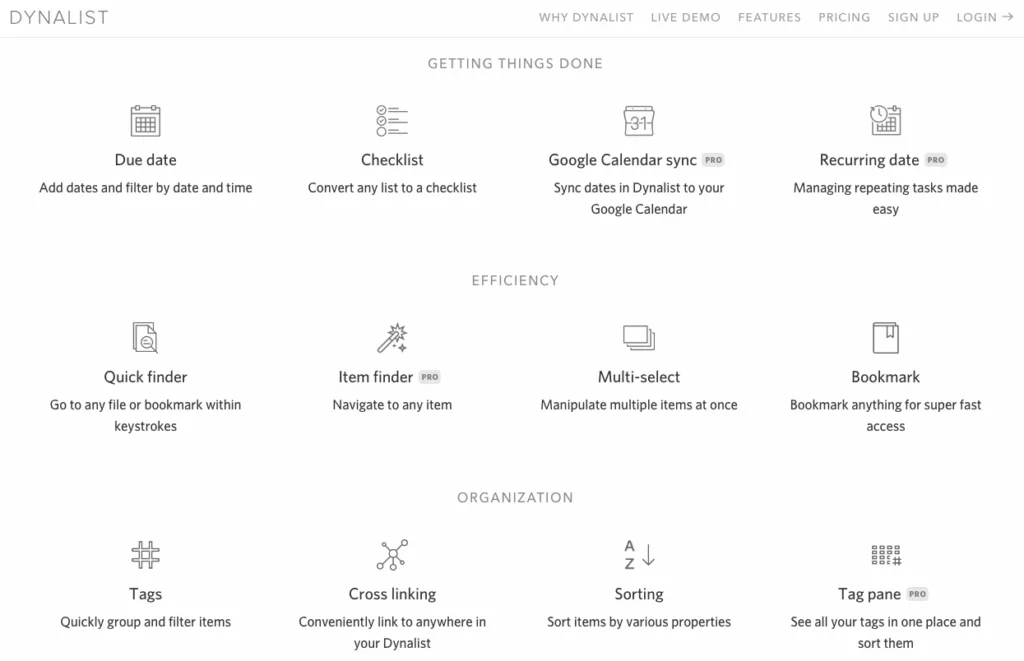This screenshot has width=1024, height=661.
Task: Click the Recurring date clock-calendar icon
Action: [886, 120]
